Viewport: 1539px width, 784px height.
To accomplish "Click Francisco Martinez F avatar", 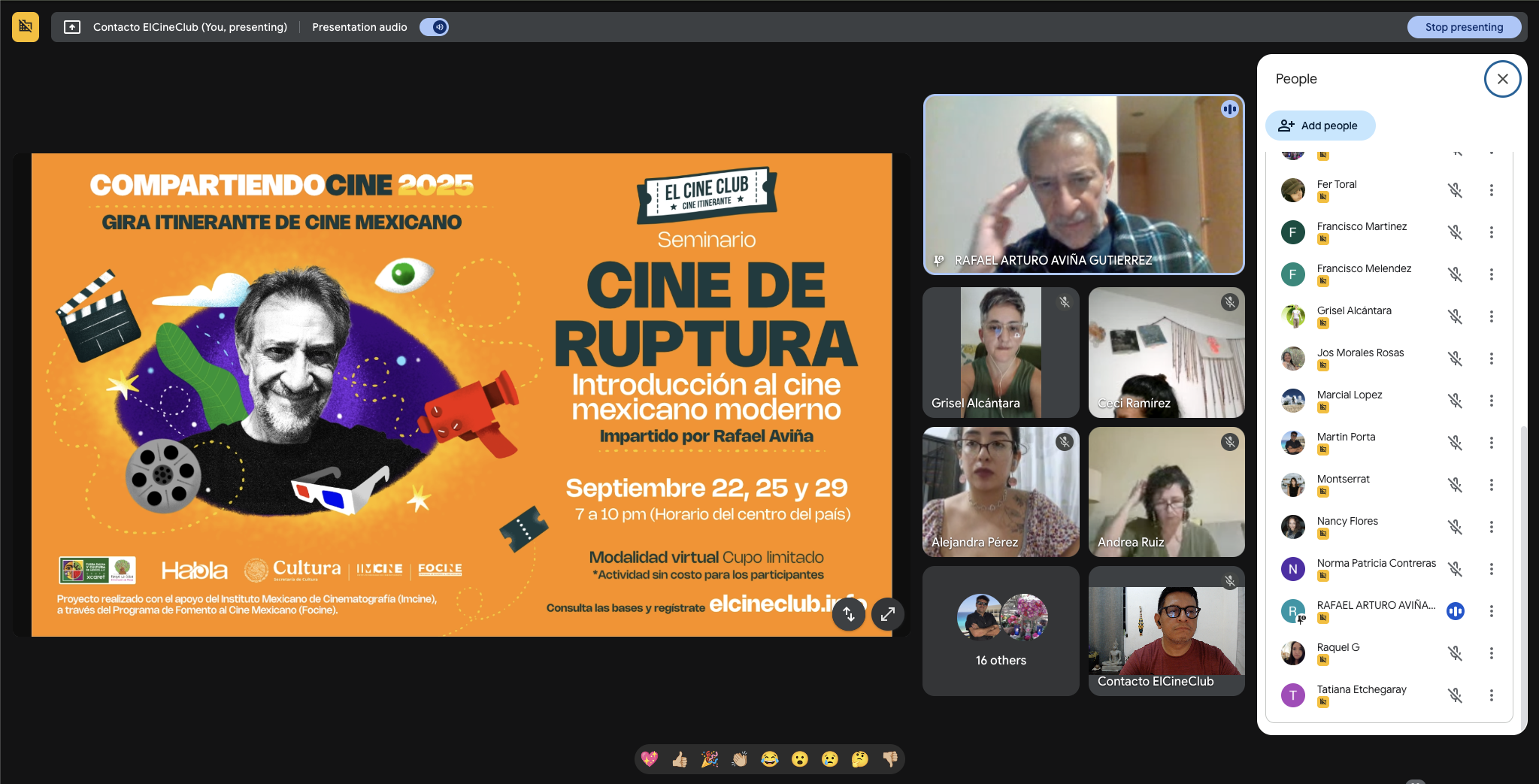I will (1292, 232).
